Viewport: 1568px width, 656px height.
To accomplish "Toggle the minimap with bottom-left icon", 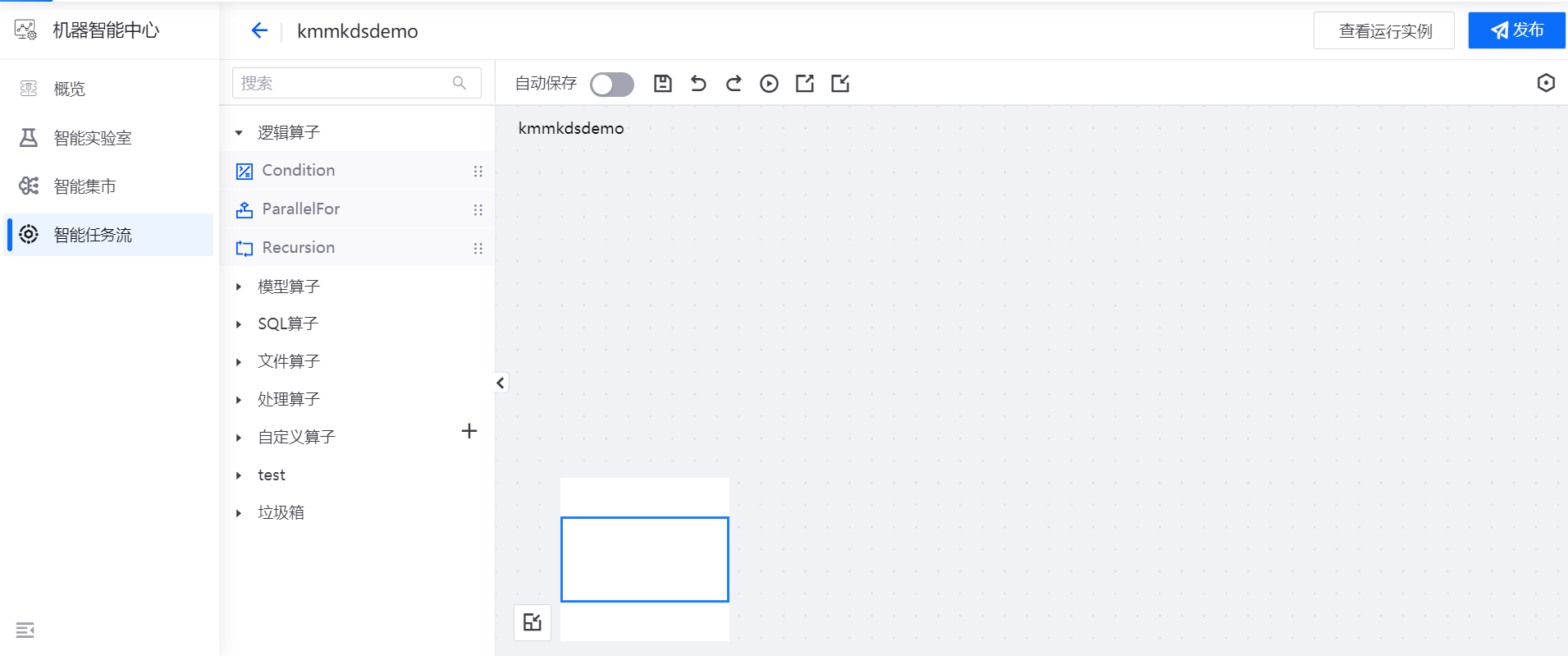I will point(533,622).
